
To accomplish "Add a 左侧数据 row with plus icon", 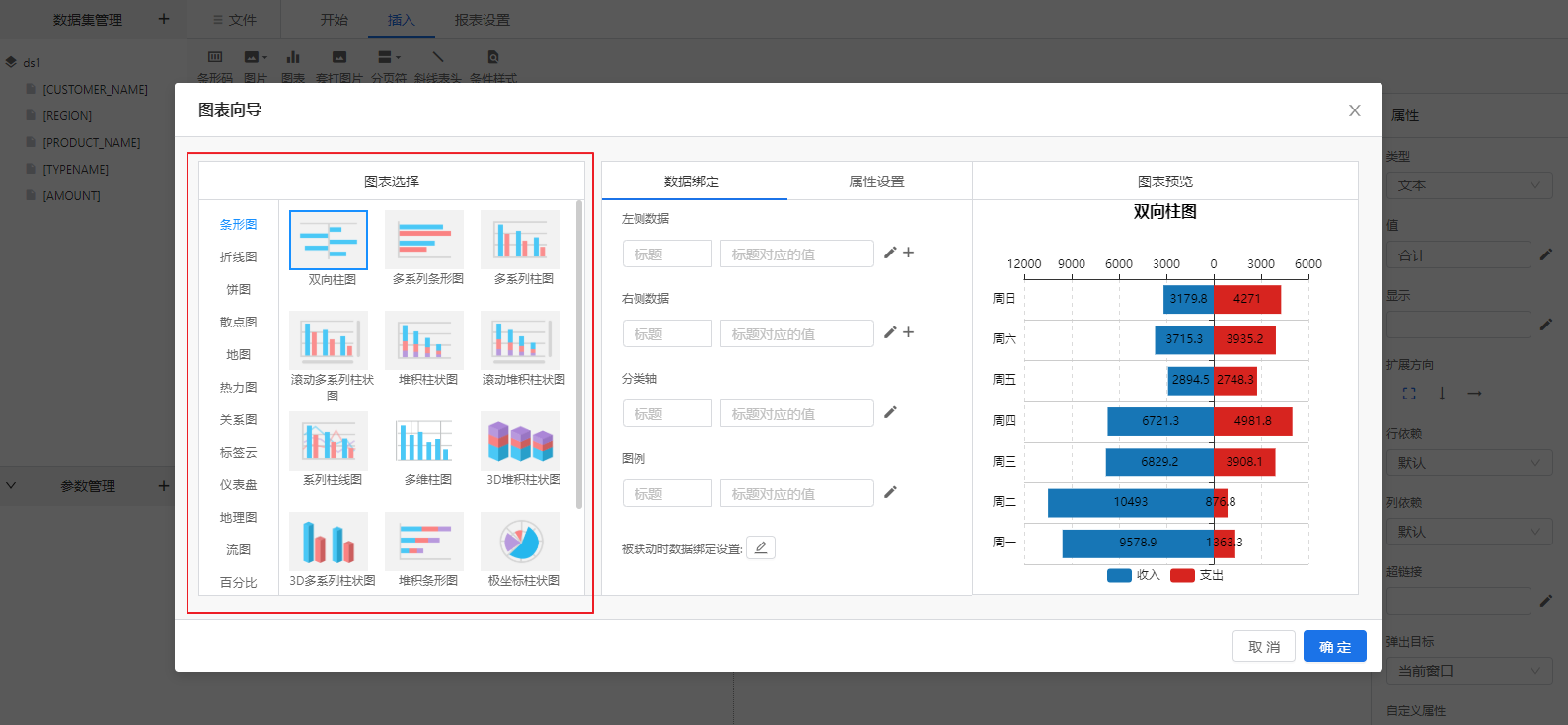I will point(909,253).
